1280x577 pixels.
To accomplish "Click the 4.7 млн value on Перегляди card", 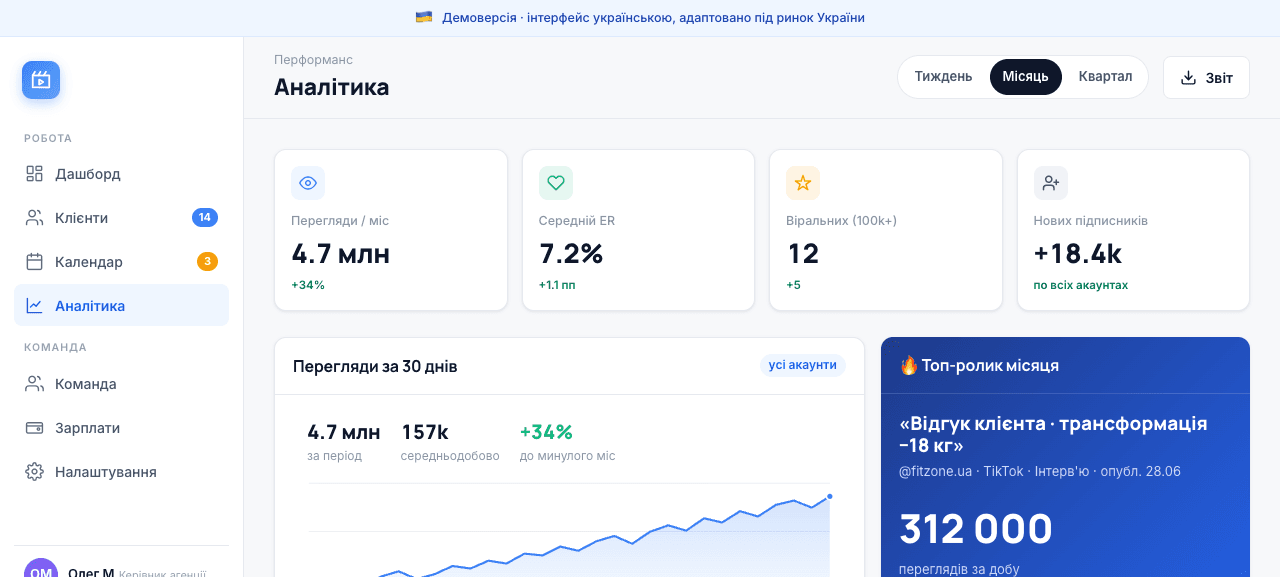I will 340,253.
